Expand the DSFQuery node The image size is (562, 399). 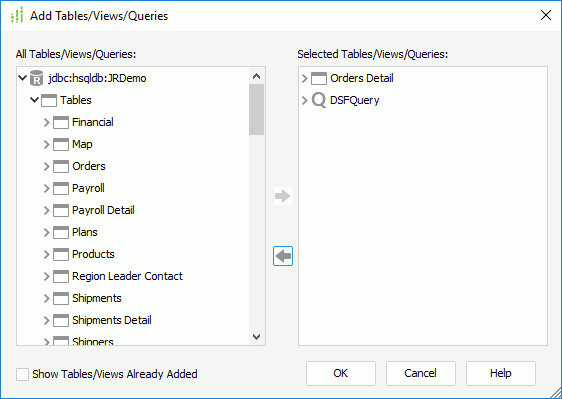click(305, 100)
